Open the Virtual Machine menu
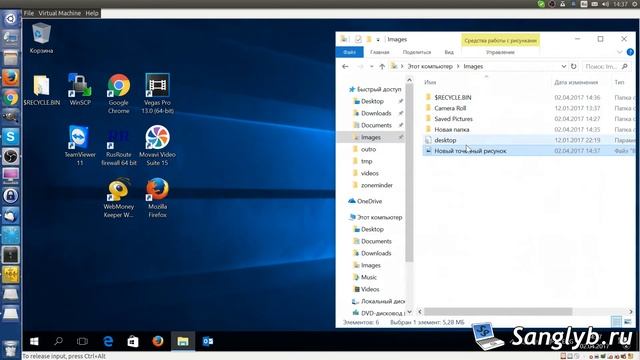 (60, 13)
